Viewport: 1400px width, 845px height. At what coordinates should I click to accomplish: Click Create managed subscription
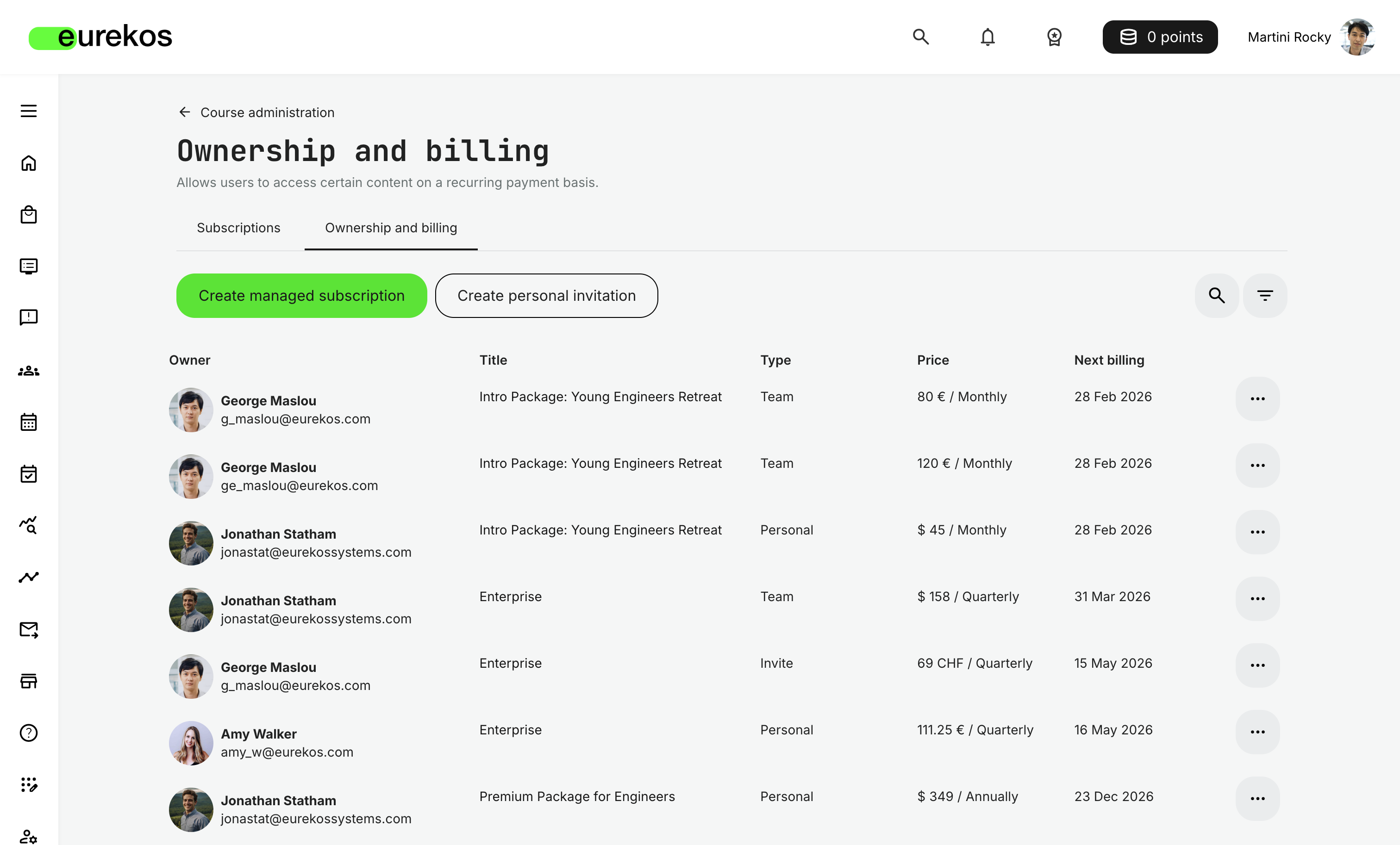click(x=301, y=295)
